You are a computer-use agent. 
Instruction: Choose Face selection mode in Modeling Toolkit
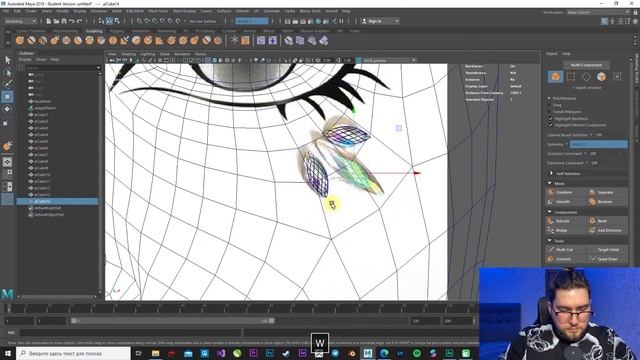(x=601, y=76)
